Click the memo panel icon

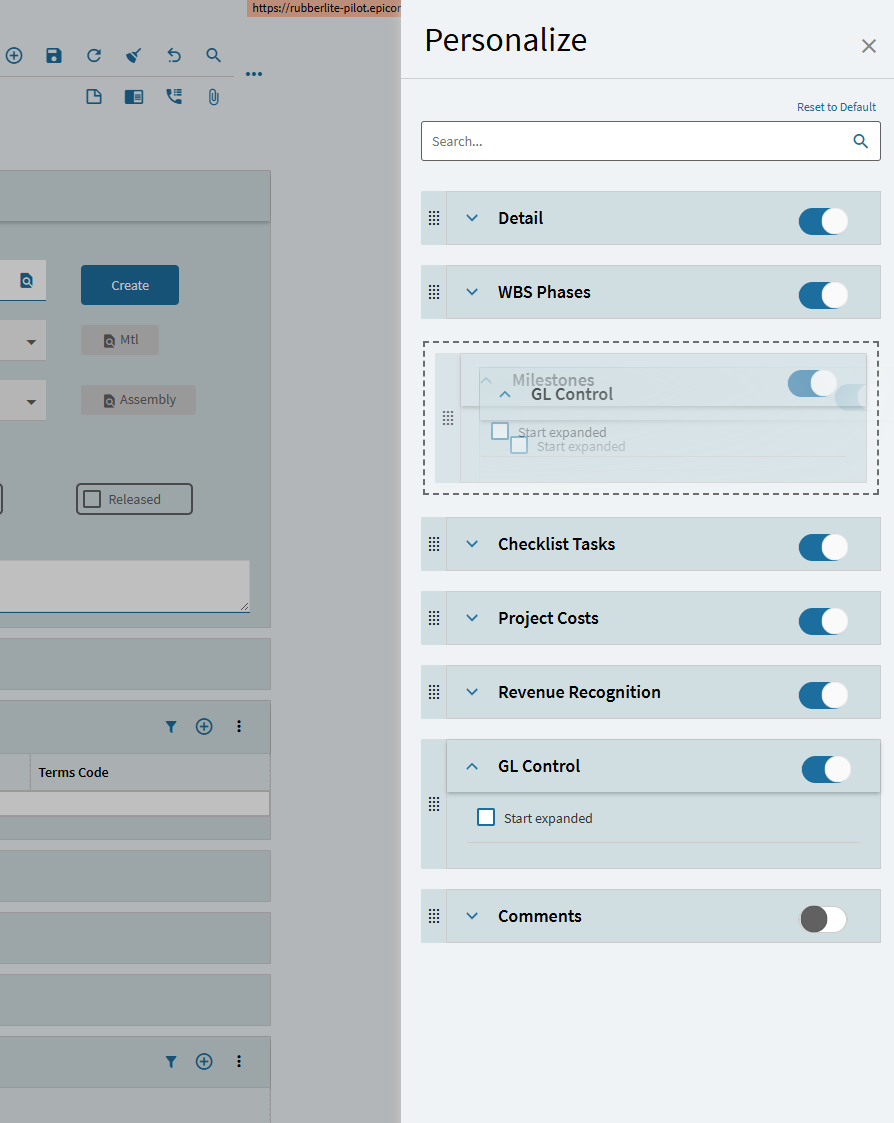tap(134, 97)
